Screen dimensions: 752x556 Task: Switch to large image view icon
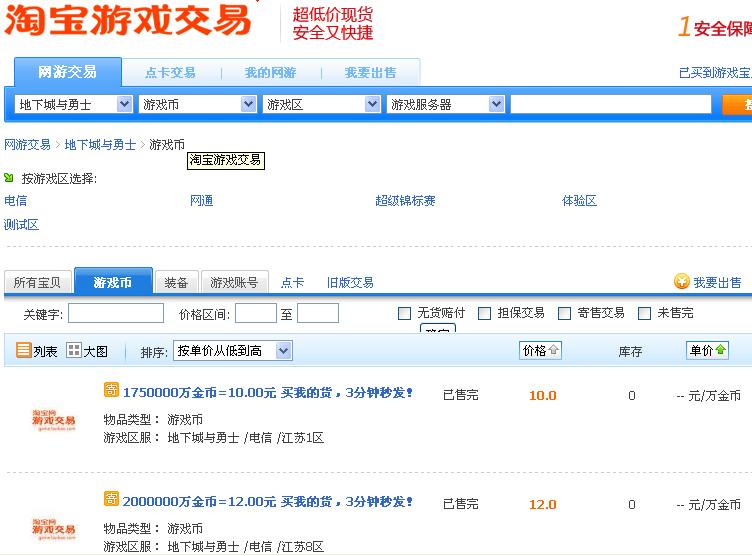73,350
